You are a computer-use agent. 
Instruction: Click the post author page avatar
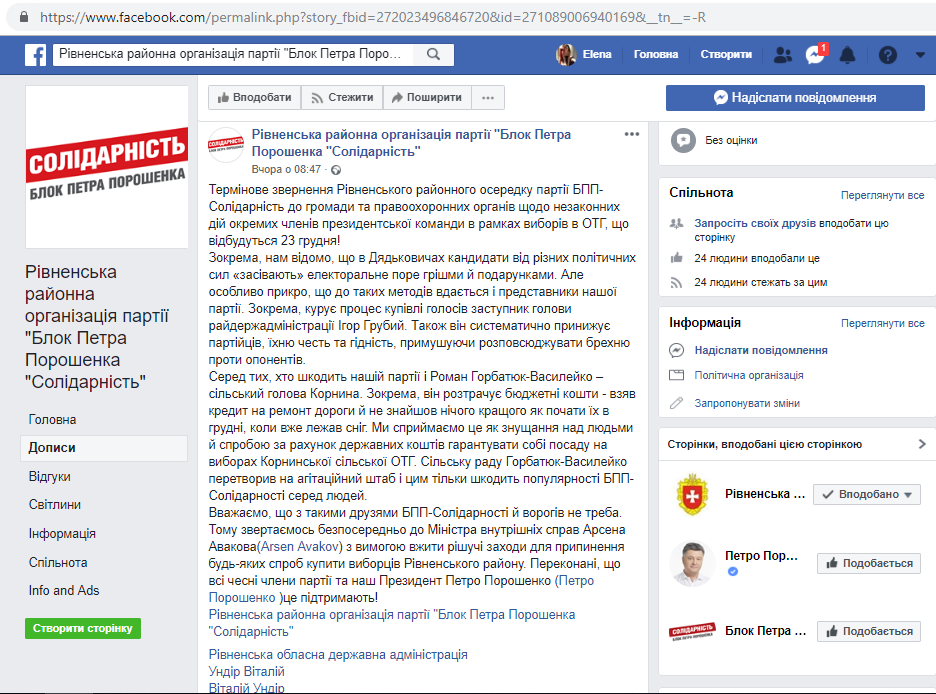[x=226, y=145]
